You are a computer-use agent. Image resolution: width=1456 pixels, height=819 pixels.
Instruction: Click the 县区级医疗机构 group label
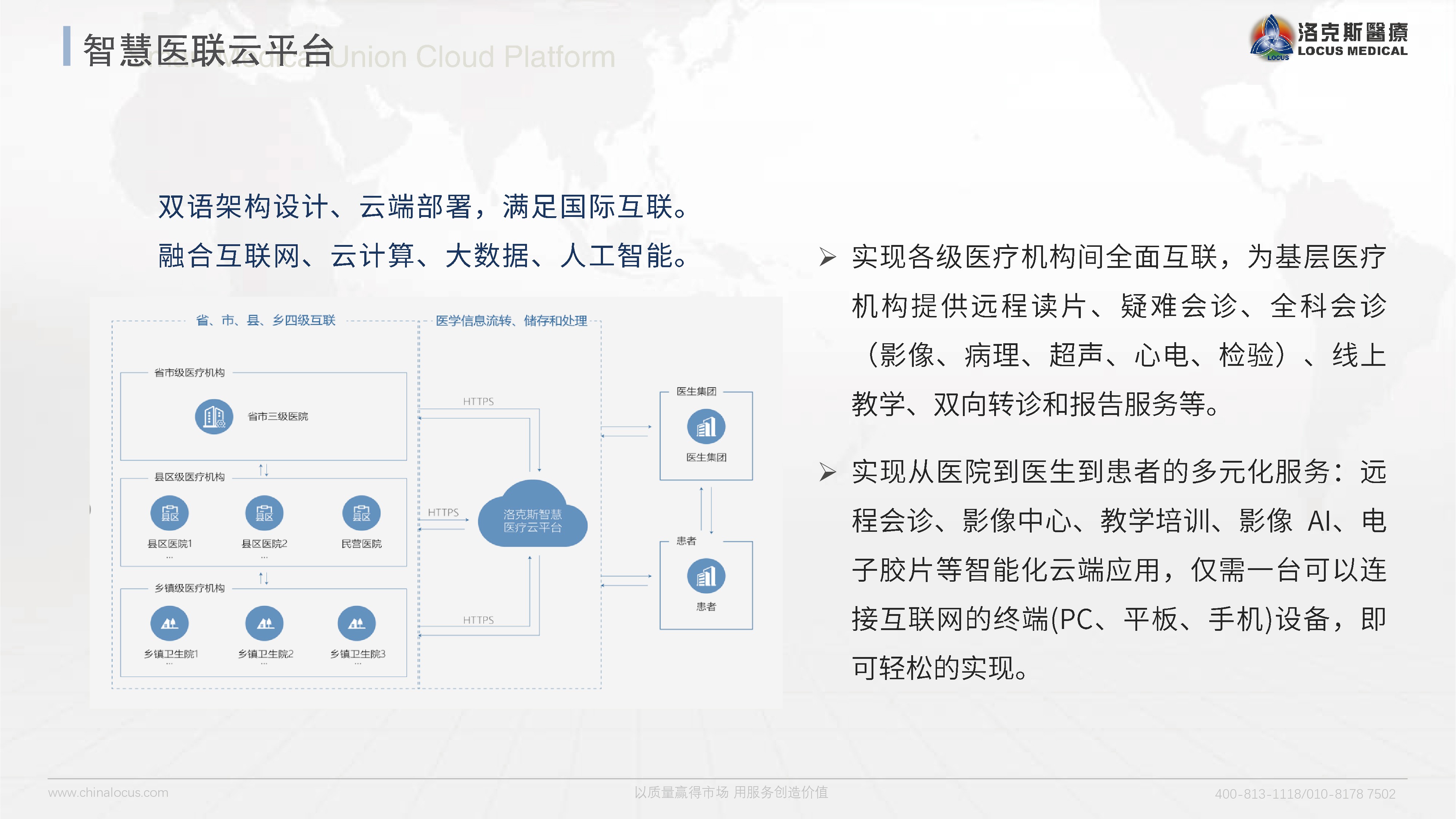tap(189, 477)
